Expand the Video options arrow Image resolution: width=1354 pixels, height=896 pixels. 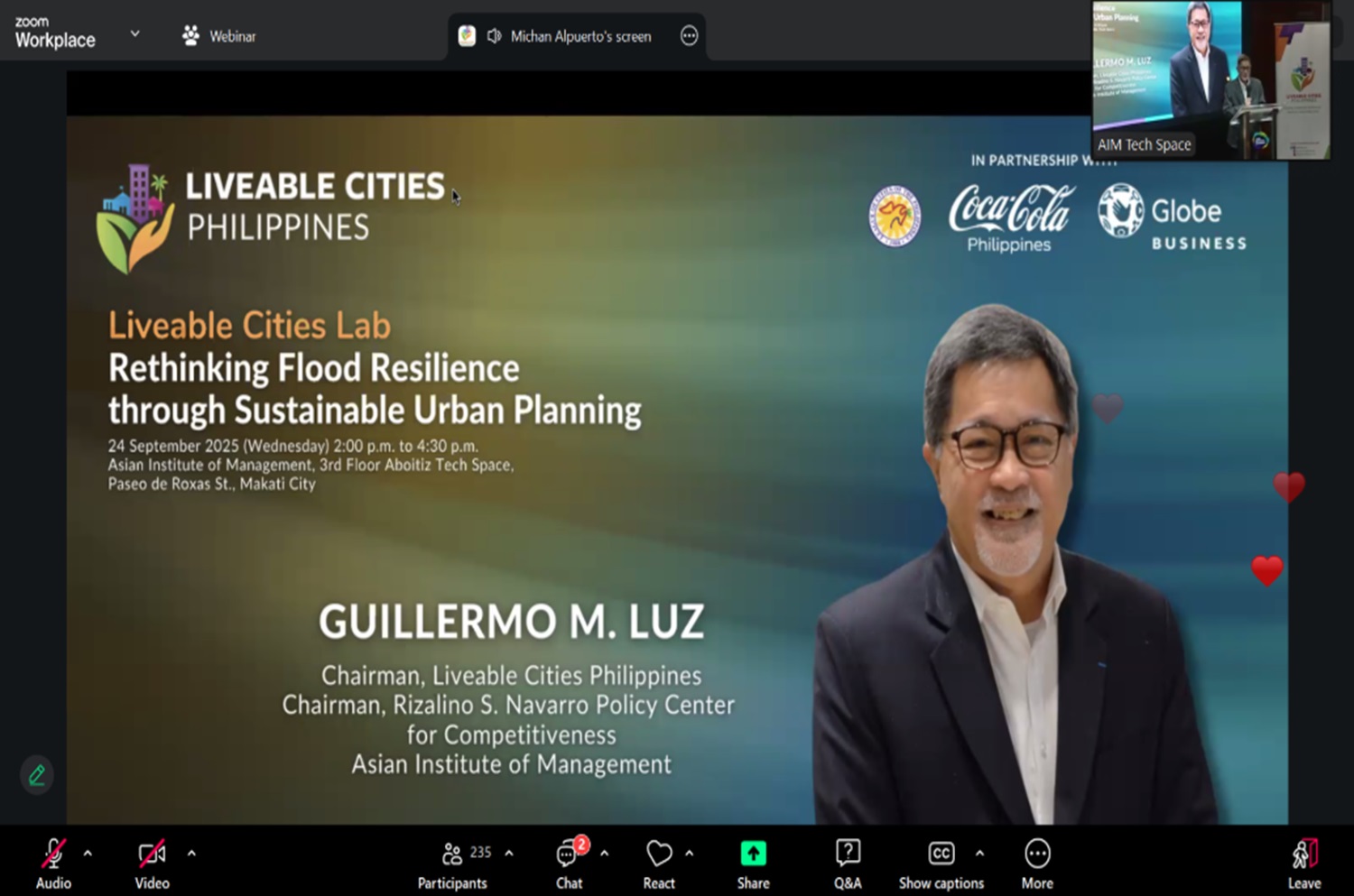point(191,853)
